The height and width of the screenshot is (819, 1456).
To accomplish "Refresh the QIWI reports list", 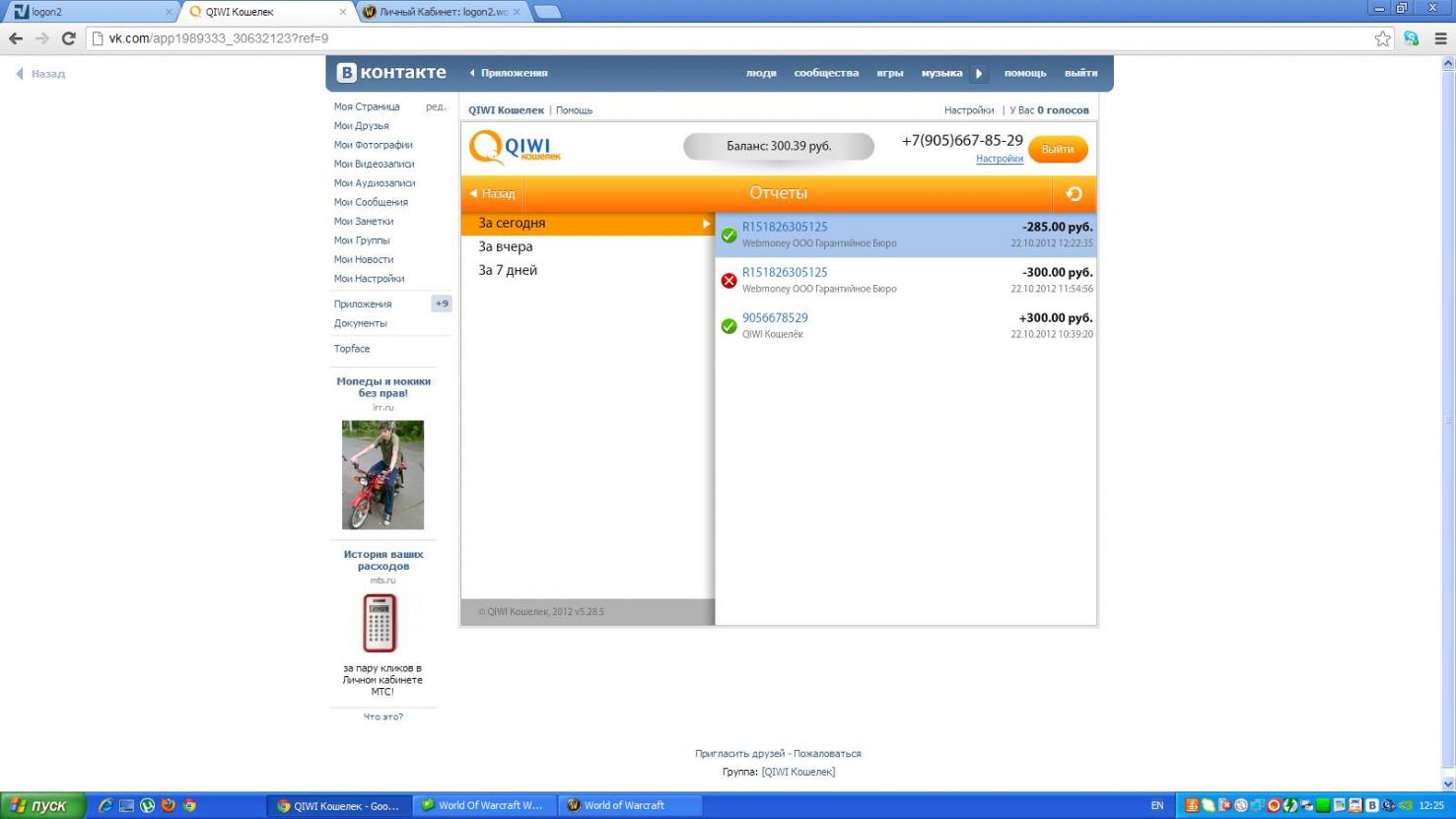I will [1075, 194].
